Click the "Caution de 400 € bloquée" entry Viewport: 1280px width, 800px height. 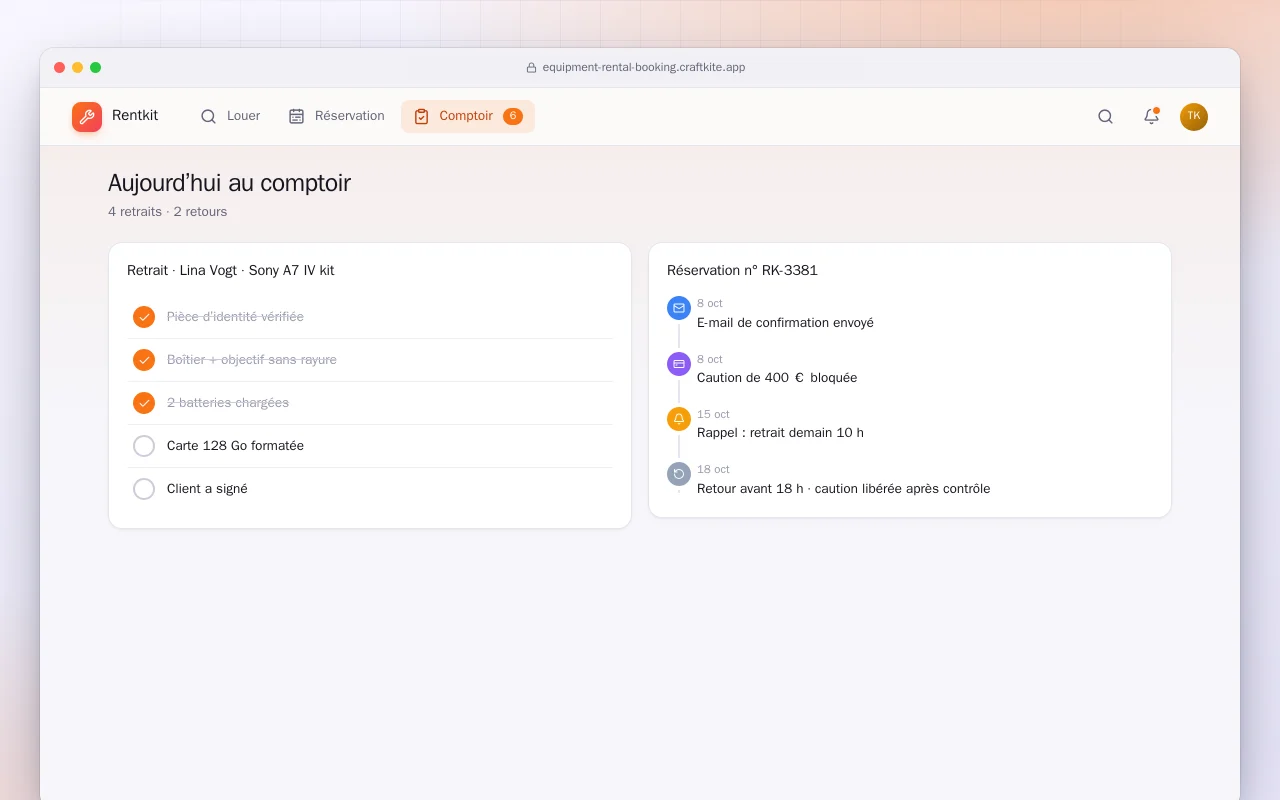777,378
